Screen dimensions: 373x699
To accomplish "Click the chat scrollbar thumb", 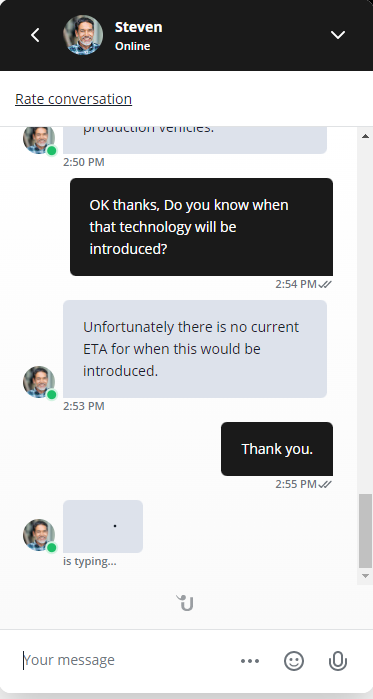I will [365, 530].
